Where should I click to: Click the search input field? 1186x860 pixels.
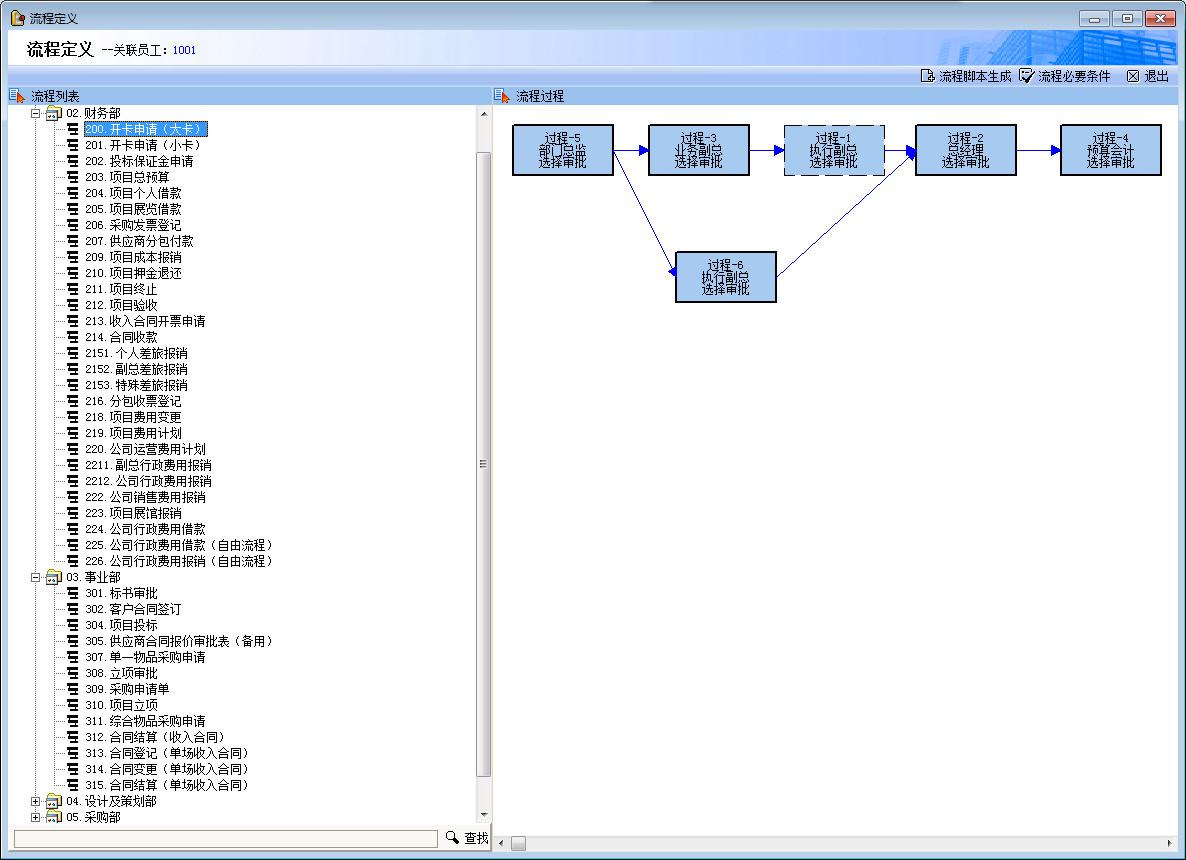tap(226, 839)
